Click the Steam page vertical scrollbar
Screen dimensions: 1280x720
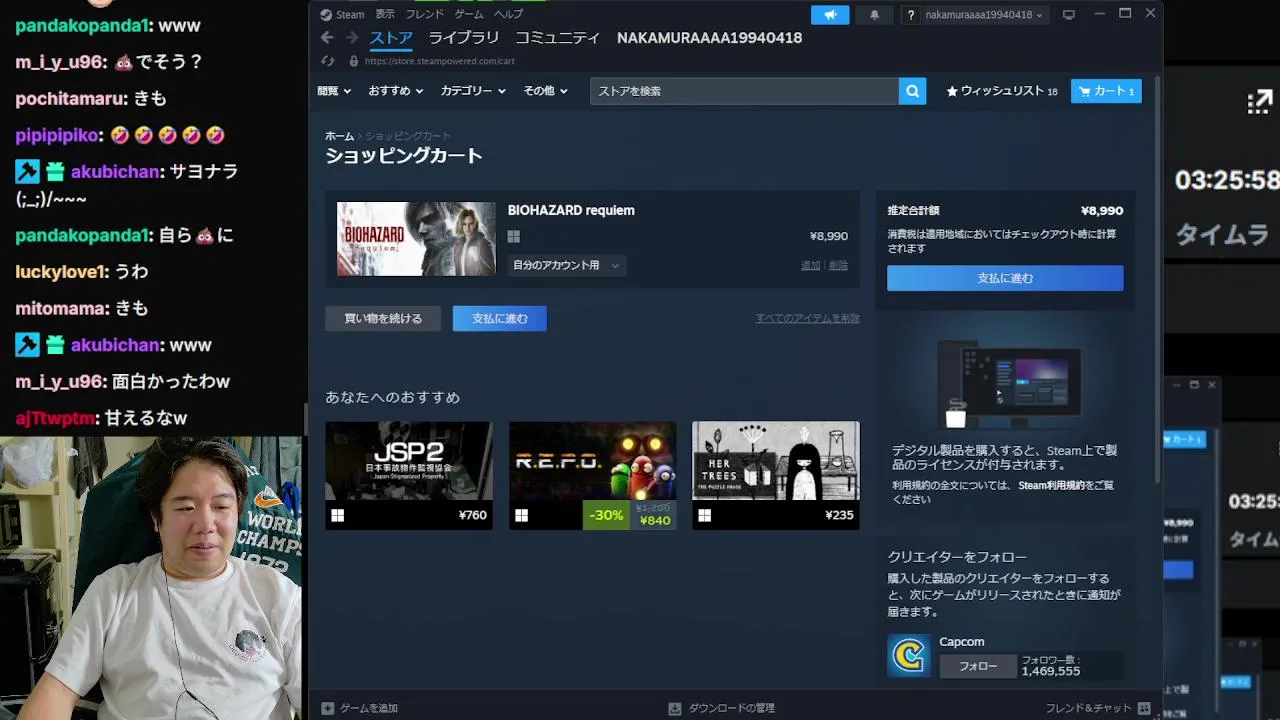[1158, 280]
